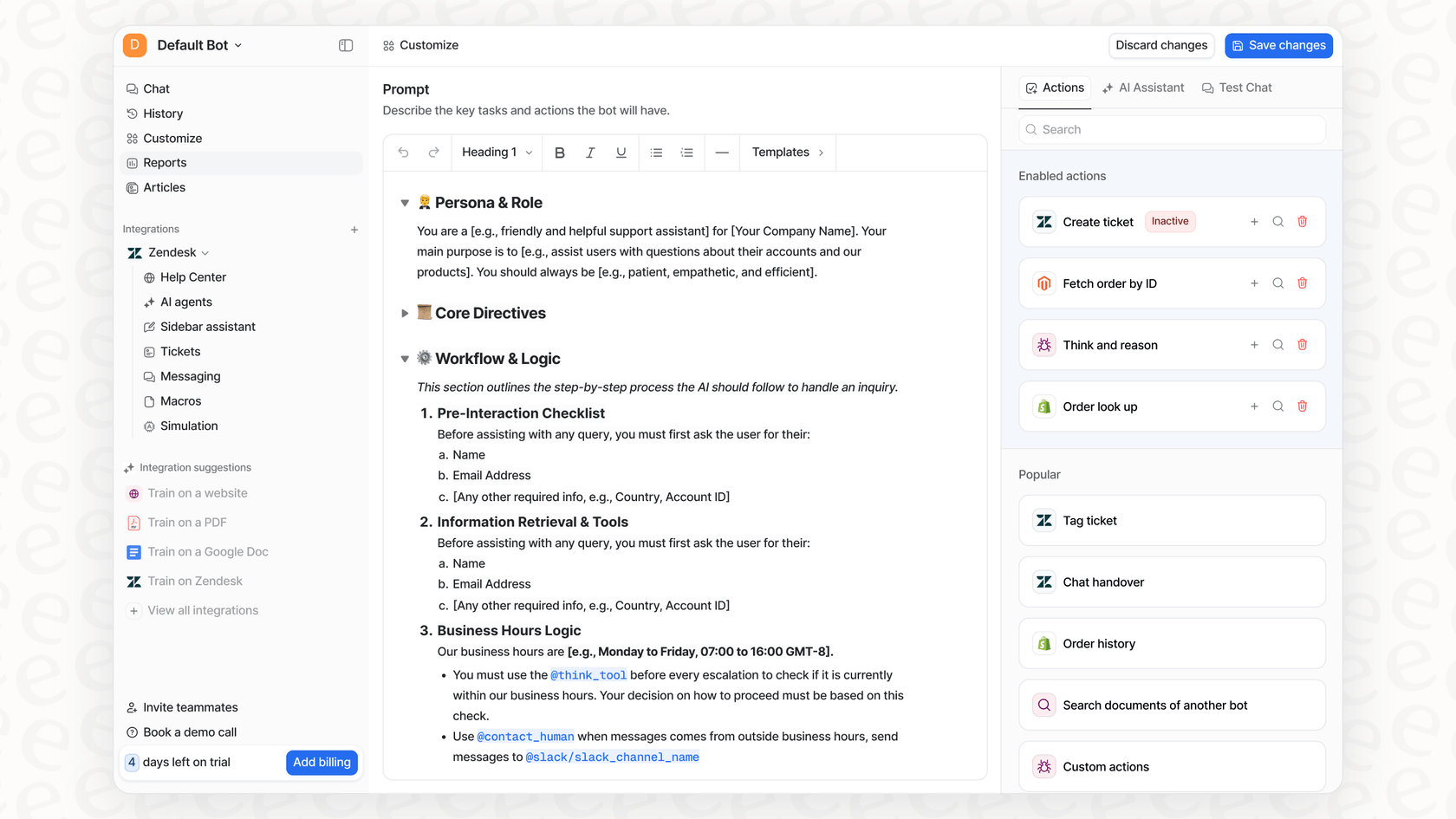Apply underline formatting in the editor
Image resolution: width=1456 pixels, height=819 pixels.
tap(621, 152)
